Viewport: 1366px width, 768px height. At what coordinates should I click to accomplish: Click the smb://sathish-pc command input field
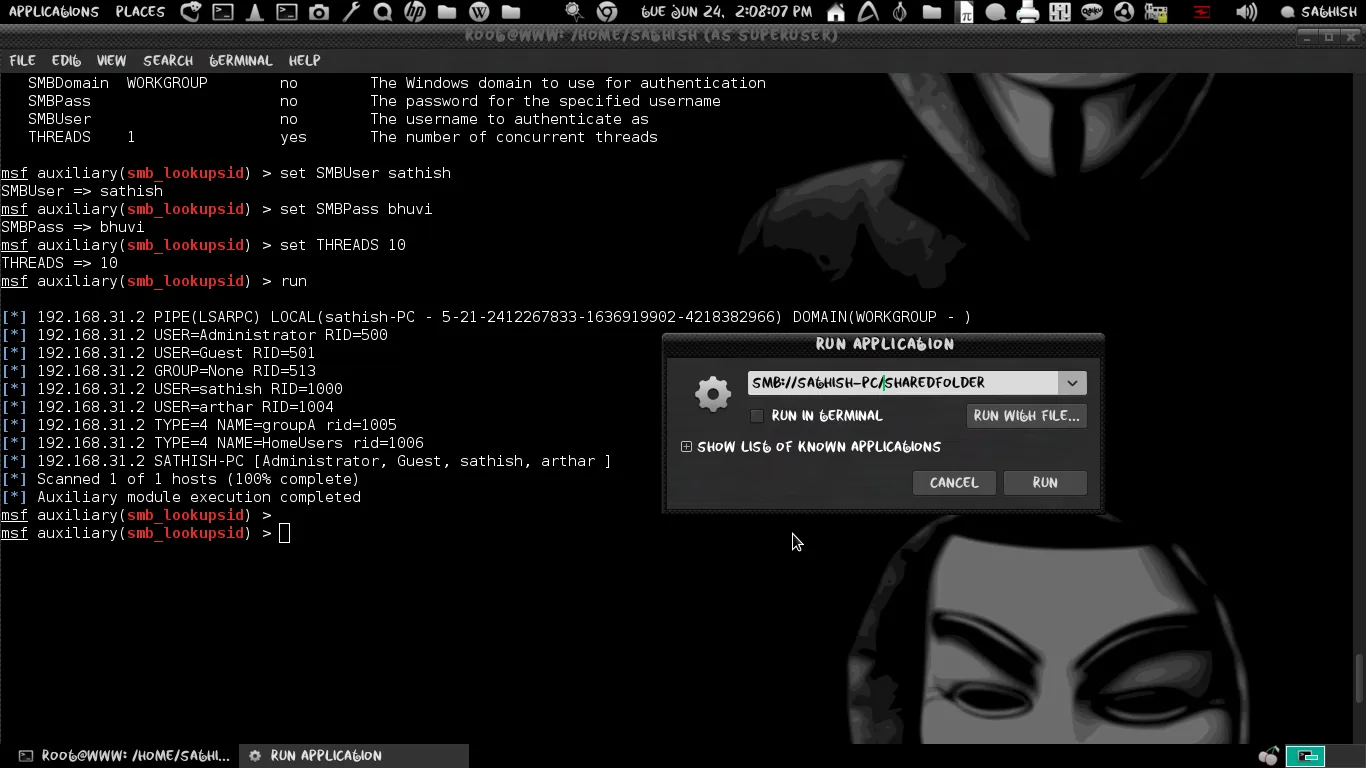pyautogui.click(x=902, y=383)
